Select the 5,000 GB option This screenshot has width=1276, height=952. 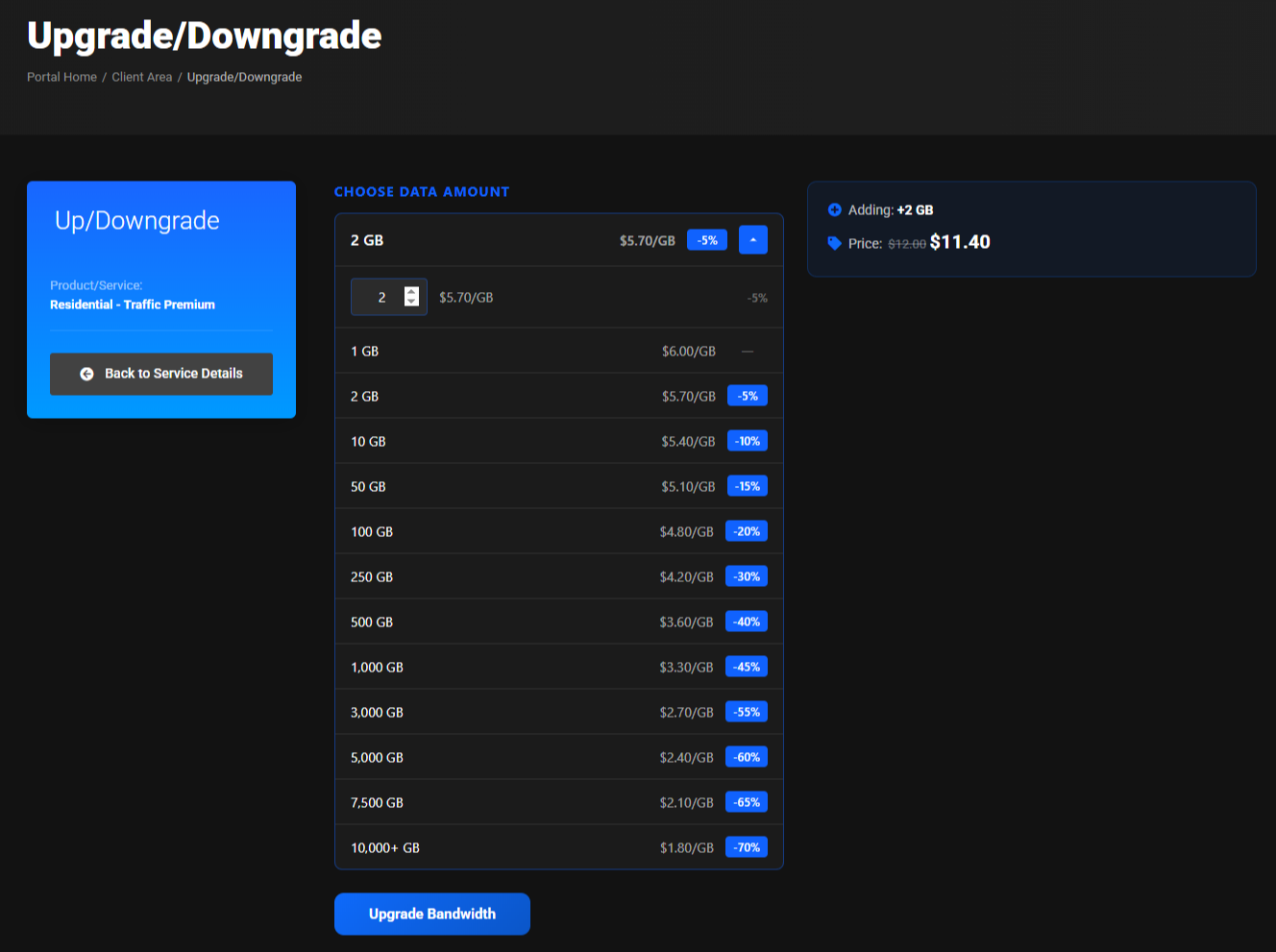(x=559, y=757)
